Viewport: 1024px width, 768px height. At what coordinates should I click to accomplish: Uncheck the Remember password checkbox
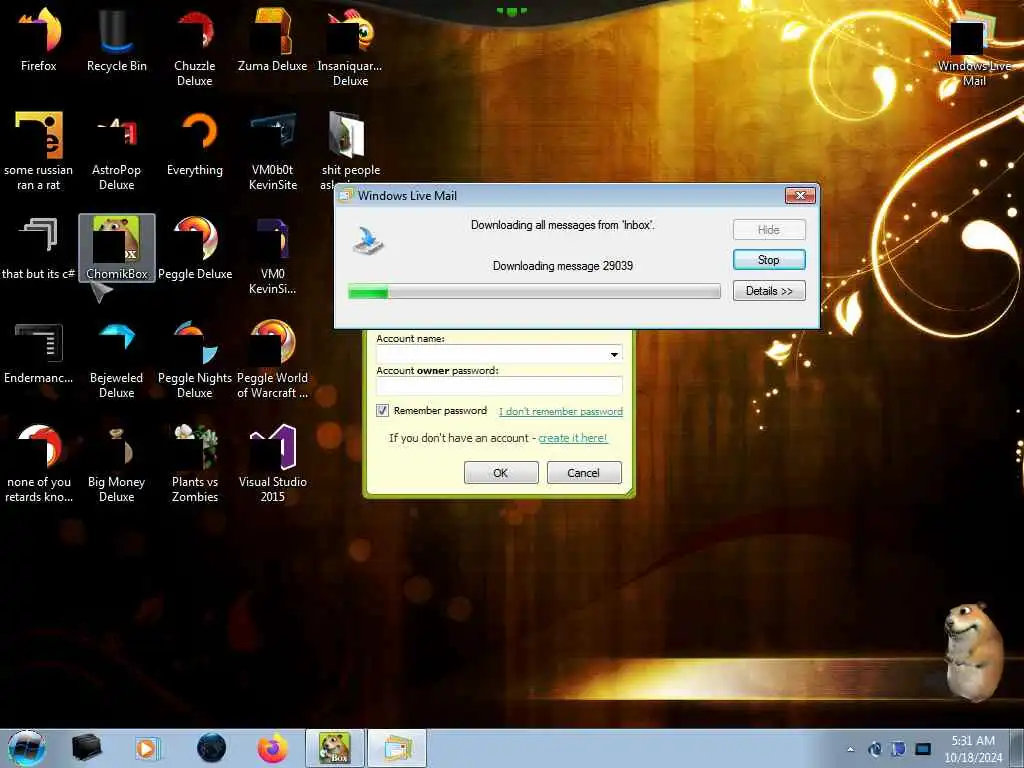click(x=382, y=410)
